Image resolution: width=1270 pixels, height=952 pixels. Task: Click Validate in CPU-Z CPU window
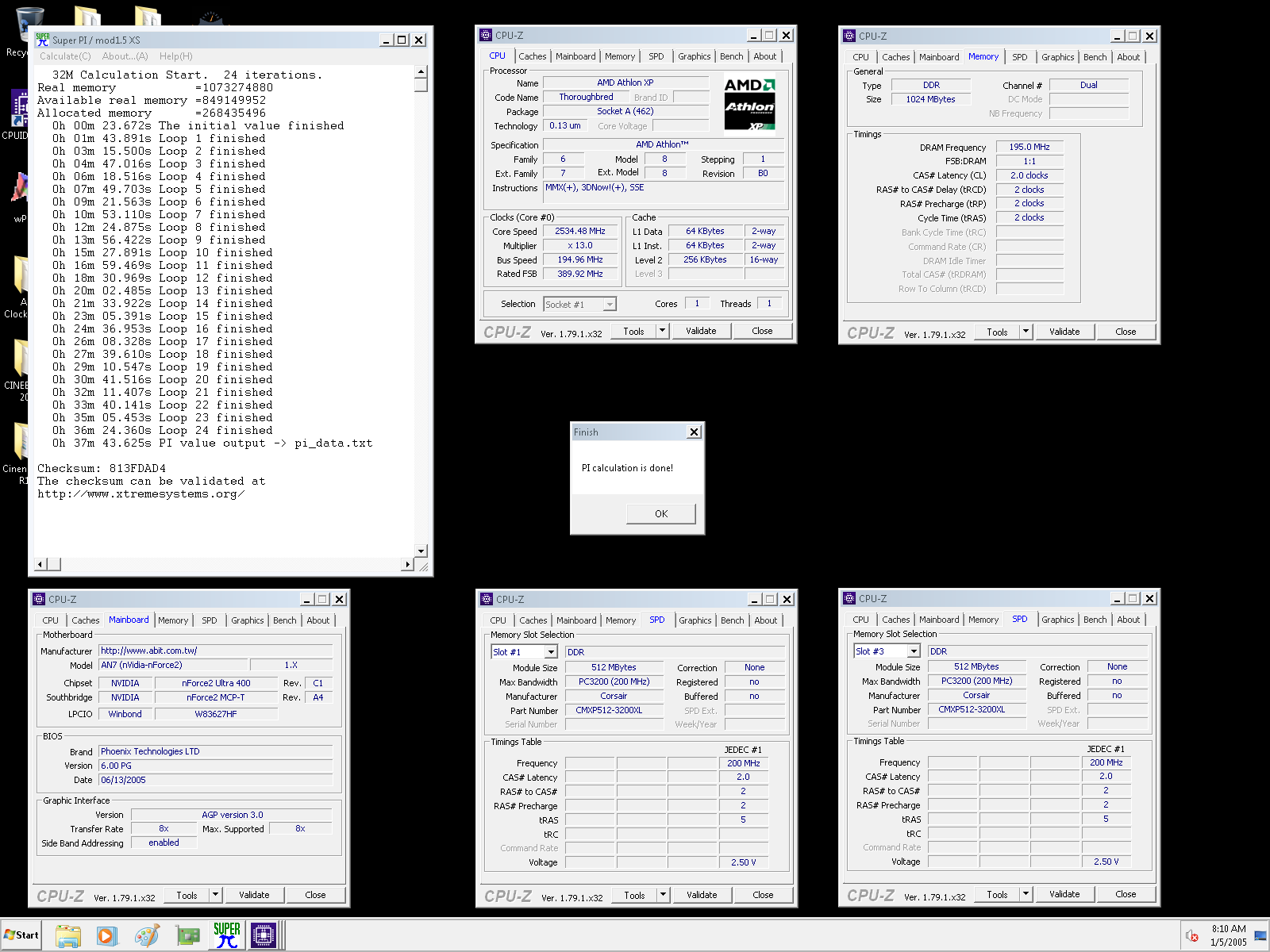point(701,331)
